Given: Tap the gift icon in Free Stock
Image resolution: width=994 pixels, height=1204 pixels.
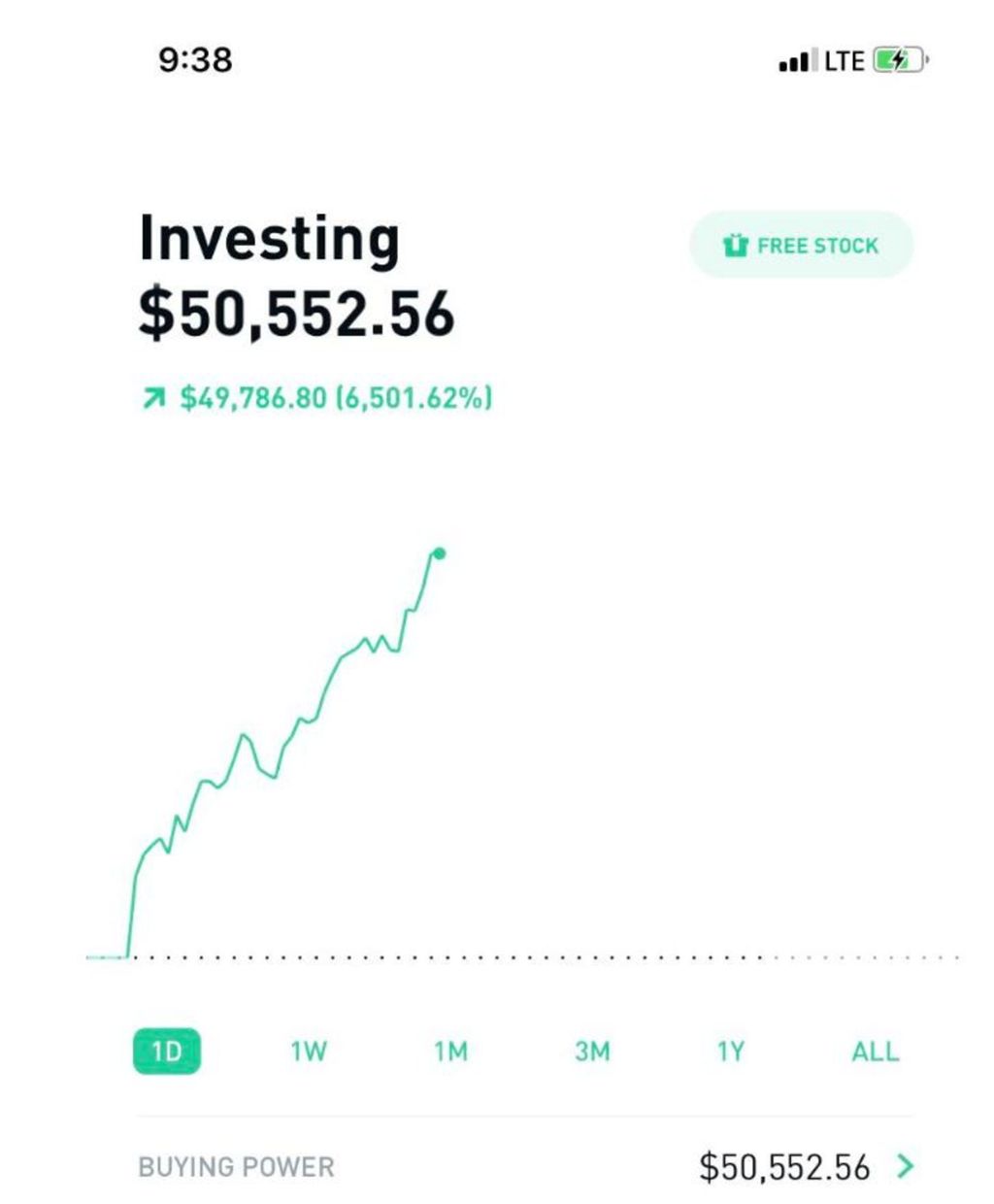Looking at the screenshot, I should [736, 246].
